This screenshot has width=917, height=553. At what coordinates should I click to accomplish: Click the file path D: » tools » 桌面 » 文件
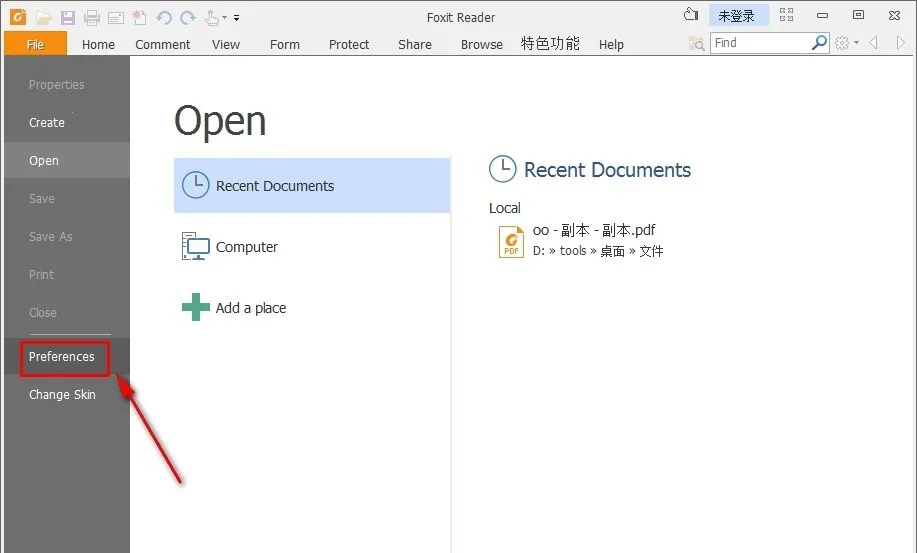(x=598, y=251)
